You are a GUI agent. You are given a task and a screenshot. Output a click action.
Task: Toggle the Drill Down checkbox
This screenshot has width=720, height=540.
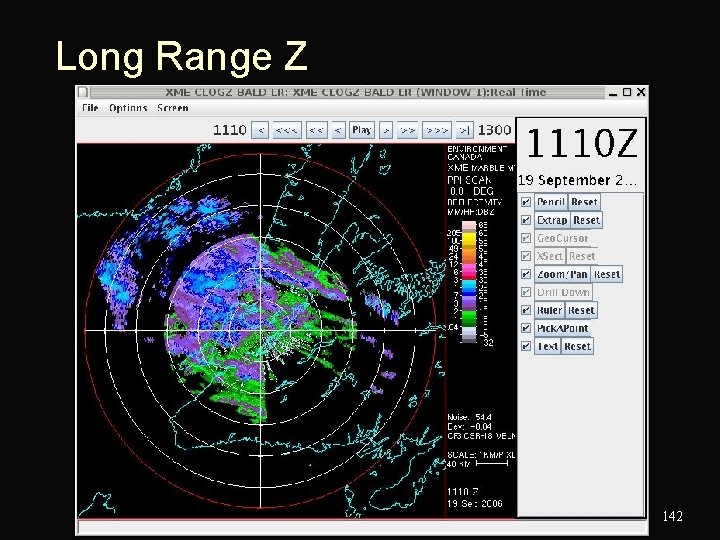(526, 292)
